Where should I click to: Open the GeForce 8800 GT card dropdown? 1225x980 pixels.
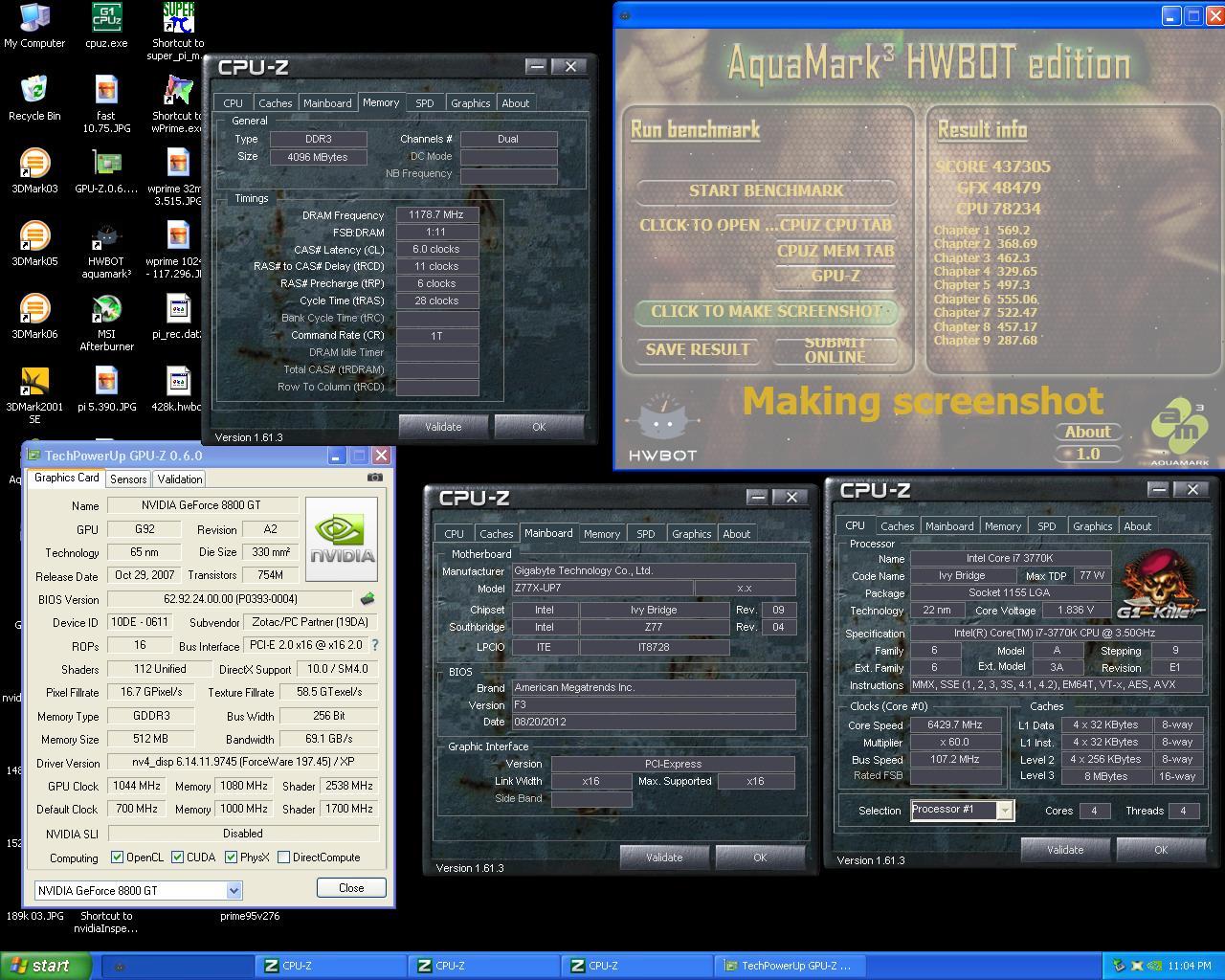pos(139,890)
